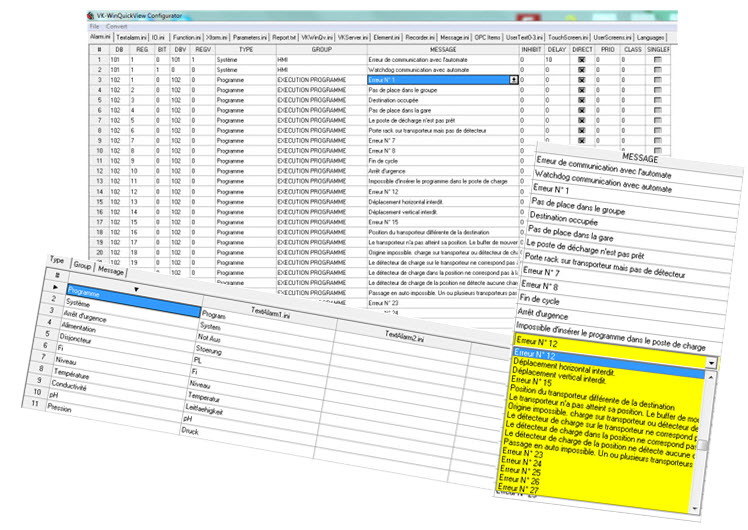The width and height of the screenshot is (748, 530).
Task: Toggle DIRECT checkbox in Pas de place dans le groupe row
Action: click(582, 90)
